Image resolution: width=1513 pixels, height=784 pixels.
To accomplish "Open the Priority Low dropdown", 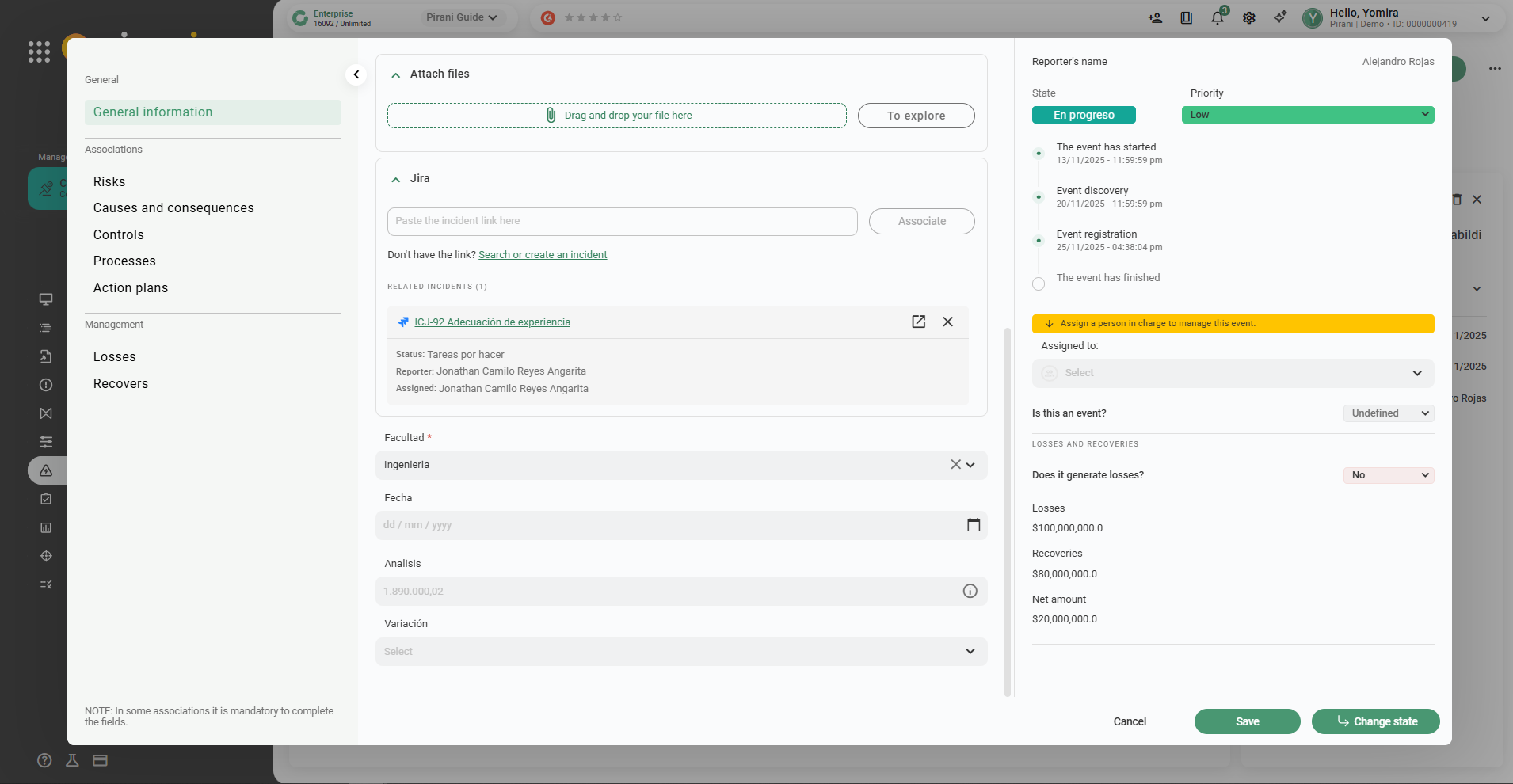I will click(1307, 115).
